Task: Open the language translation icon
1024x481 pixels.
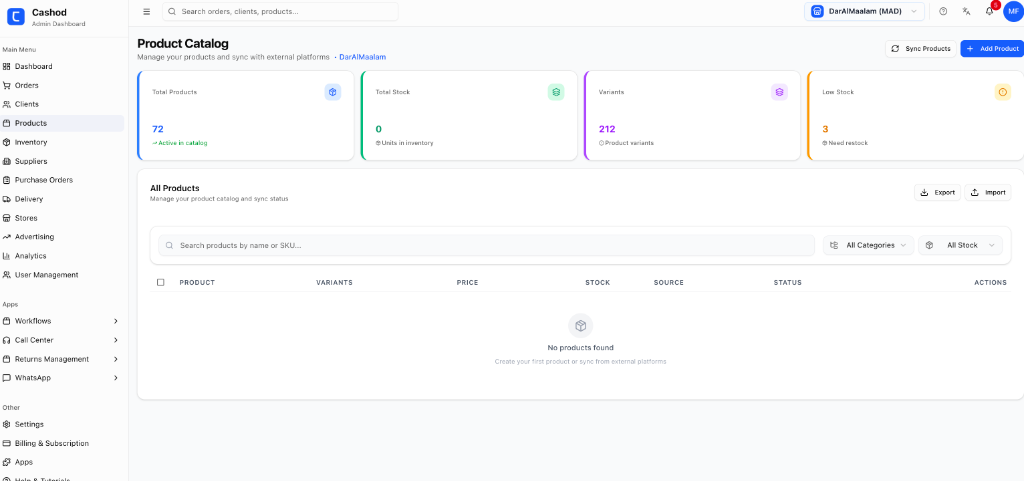Action: (x=966, y=11)
